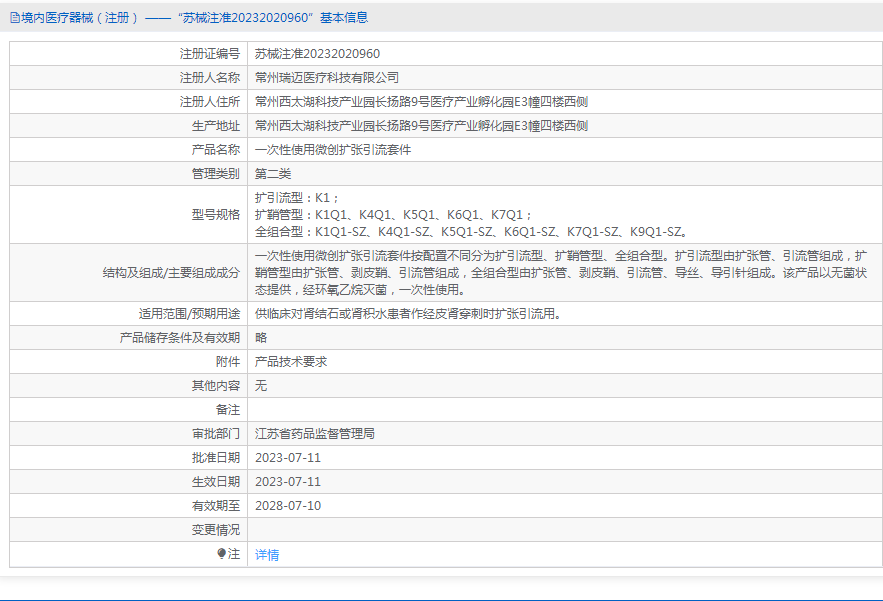Click the 生效日期 row label

216,482
